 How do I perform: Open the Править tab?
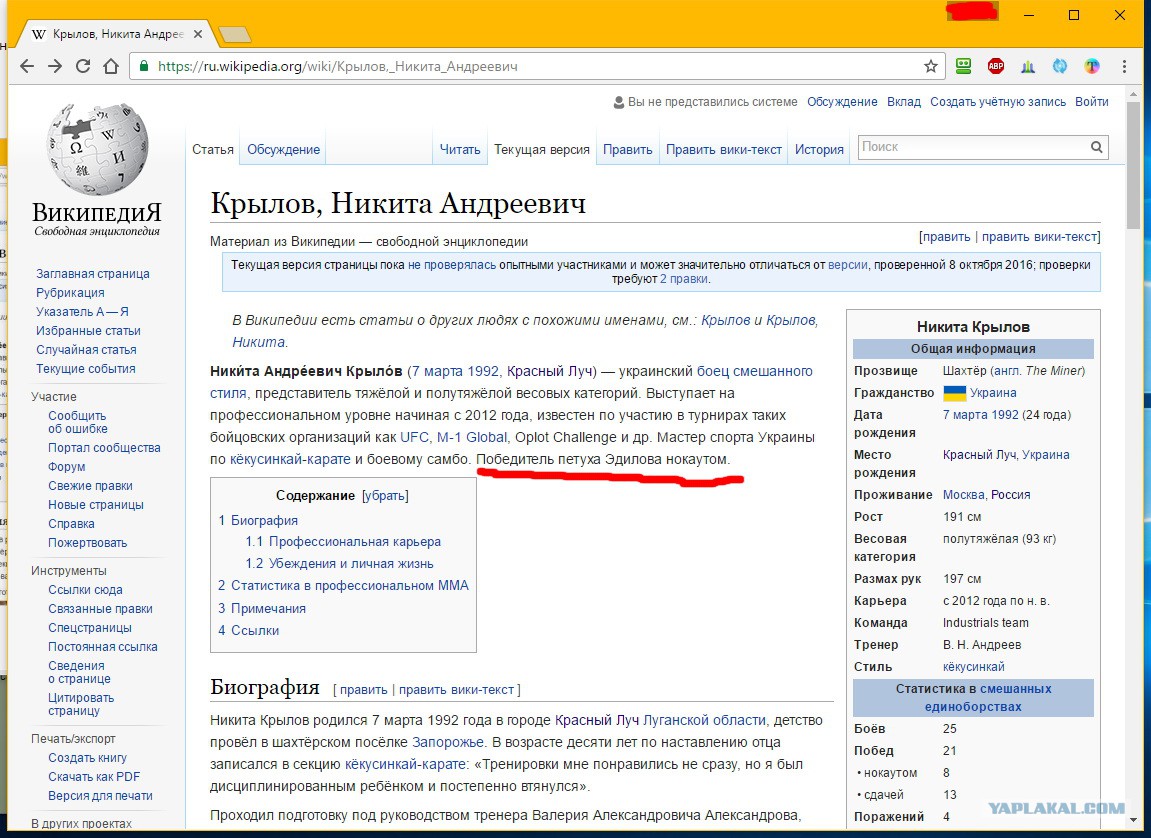[628, 150]
